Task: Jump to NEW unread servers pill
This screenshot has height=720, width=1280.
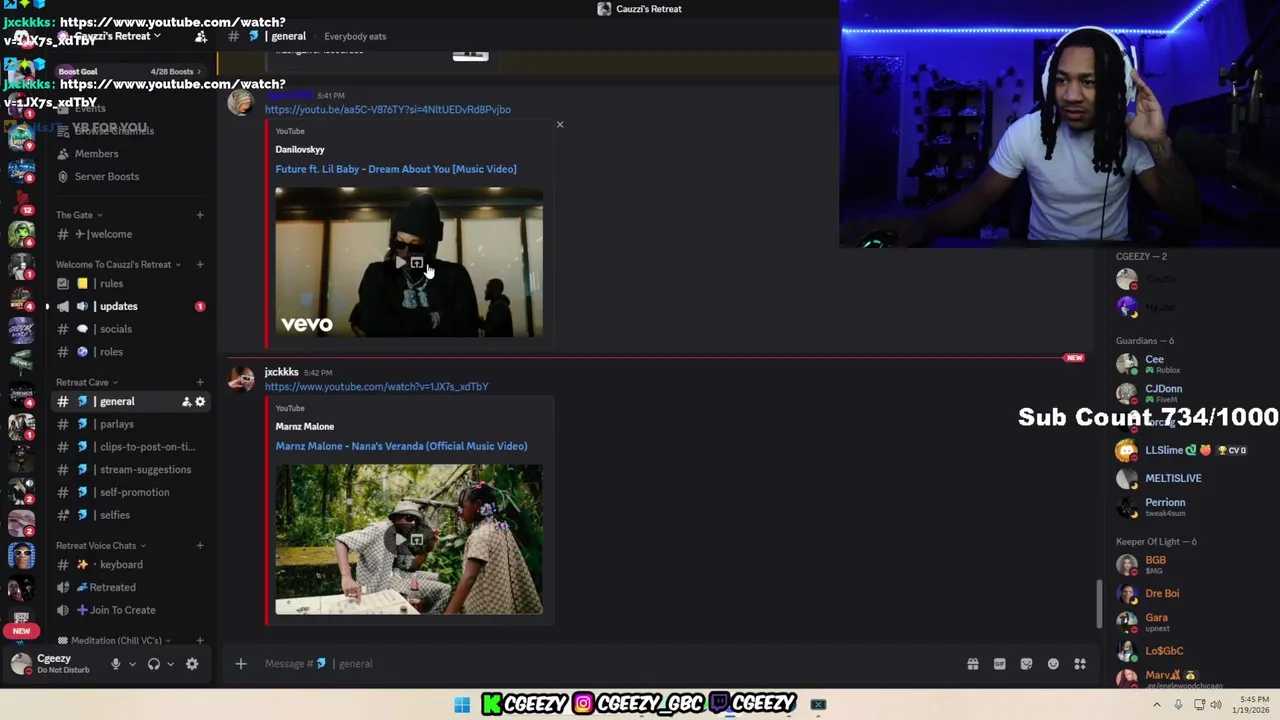Action: pyautogui.click(x=21, y=631)
